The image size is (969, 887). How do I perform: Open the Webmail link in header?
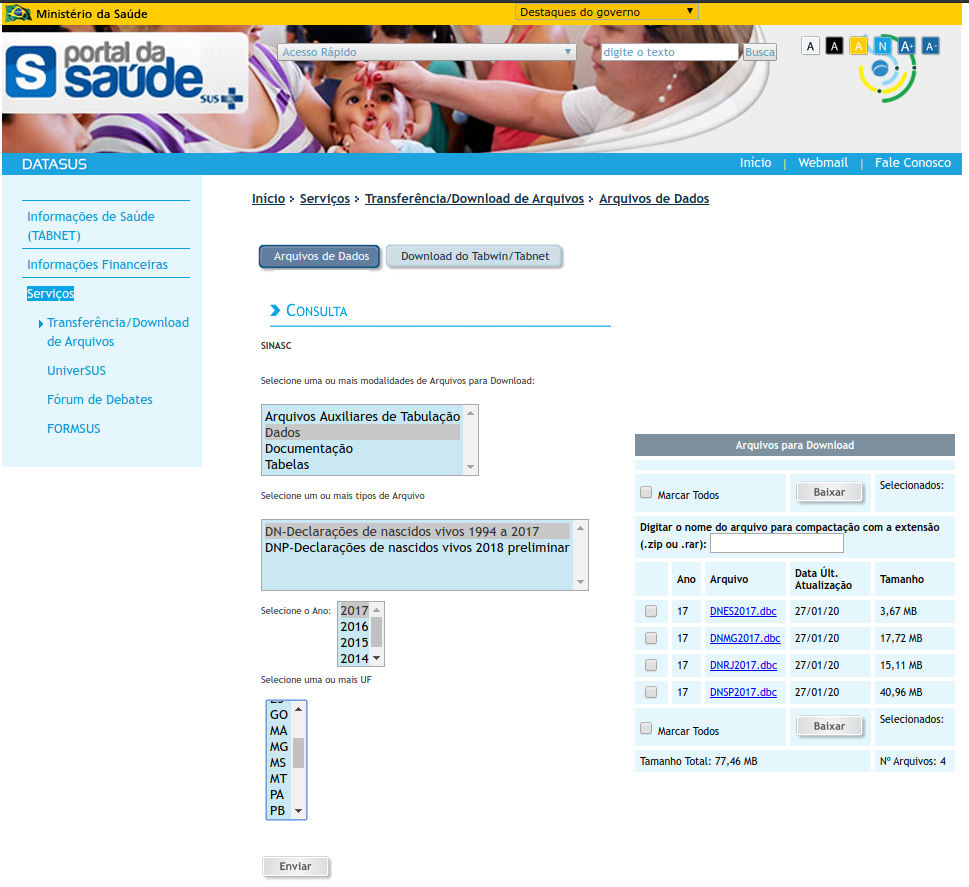[x=823, y=163]
